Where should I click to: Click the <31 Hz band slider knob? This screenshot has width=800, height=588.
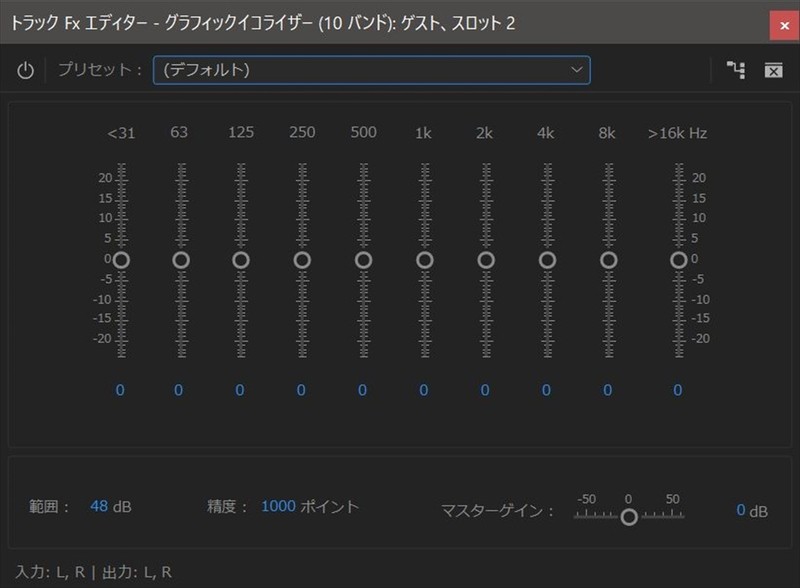point(121,260)
